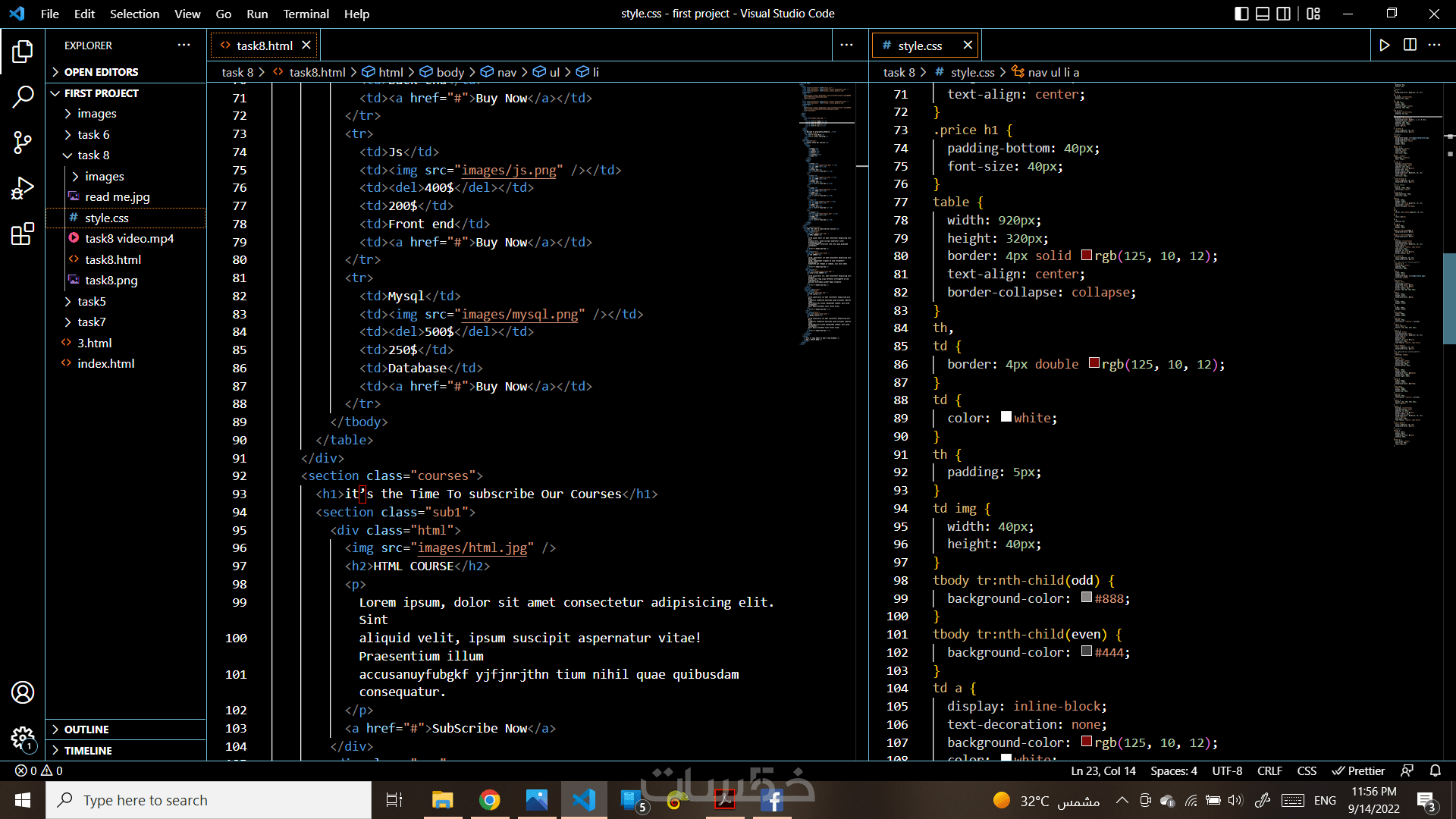Toggle the bottom panel layout button
The width and height of the screenshot is (1456, 819).
click(1263, 14)
